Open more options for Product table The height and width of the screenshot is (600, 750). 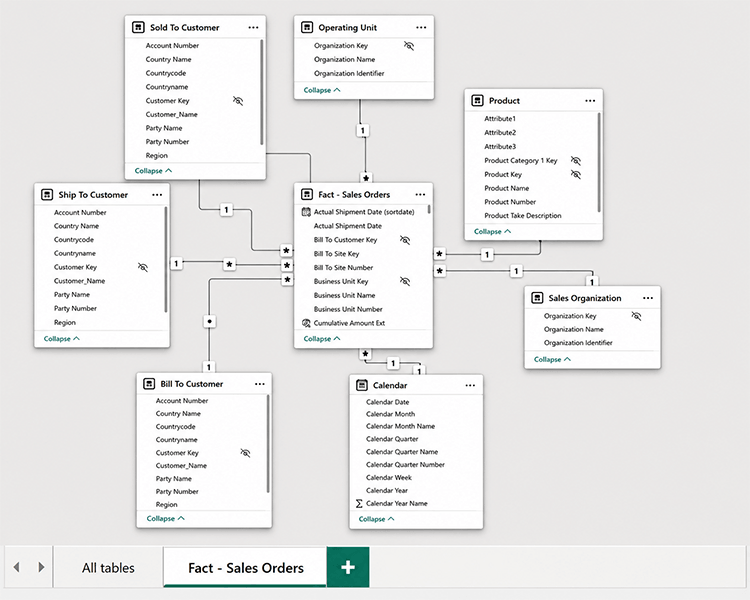point(590,100)
